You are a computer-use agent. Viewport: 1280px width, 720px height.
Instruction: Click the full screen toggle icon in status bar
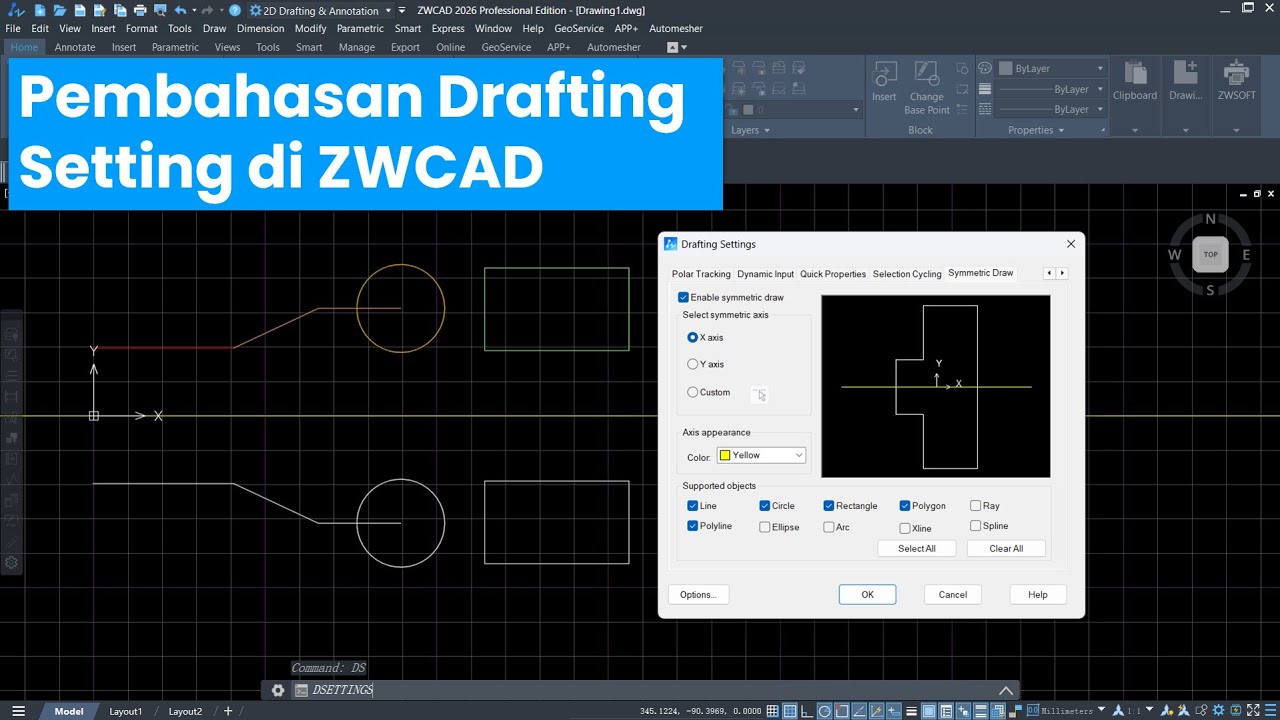(1253, 711)
